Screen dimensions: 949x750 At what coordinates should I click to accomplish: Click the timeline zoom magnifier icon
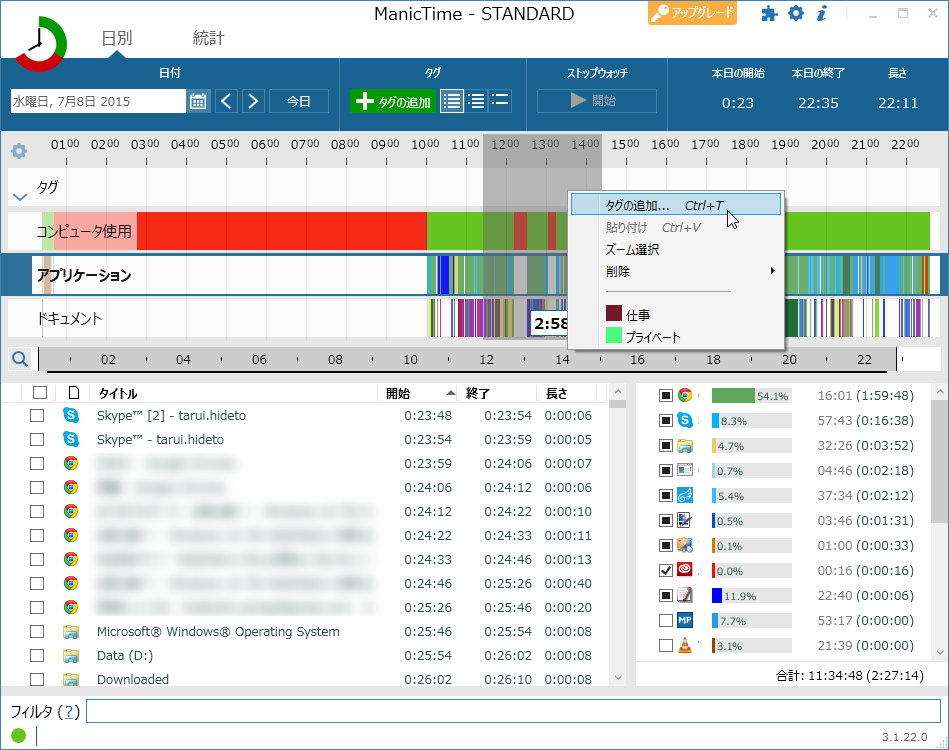pos(19,360)
